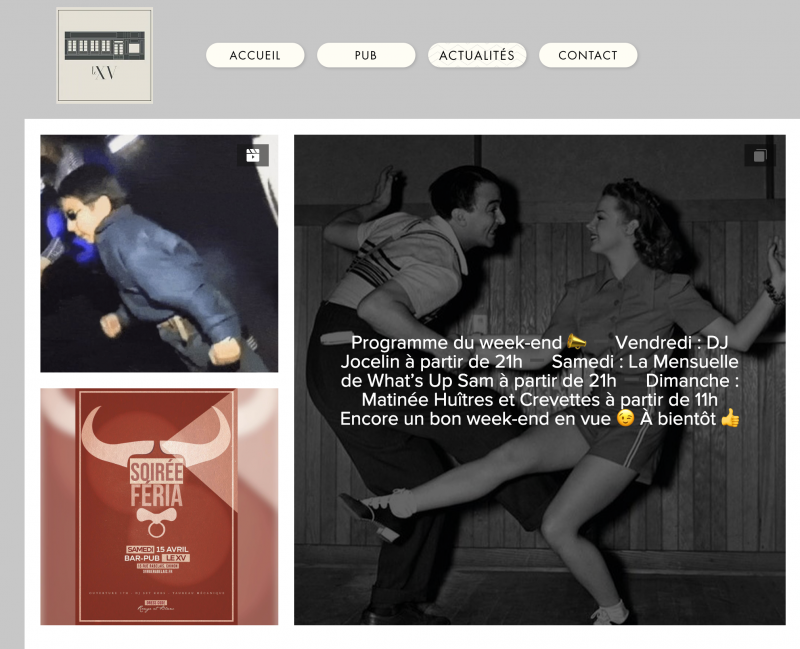Click the "Programme du week-end" caption text

tap(456, 342)
